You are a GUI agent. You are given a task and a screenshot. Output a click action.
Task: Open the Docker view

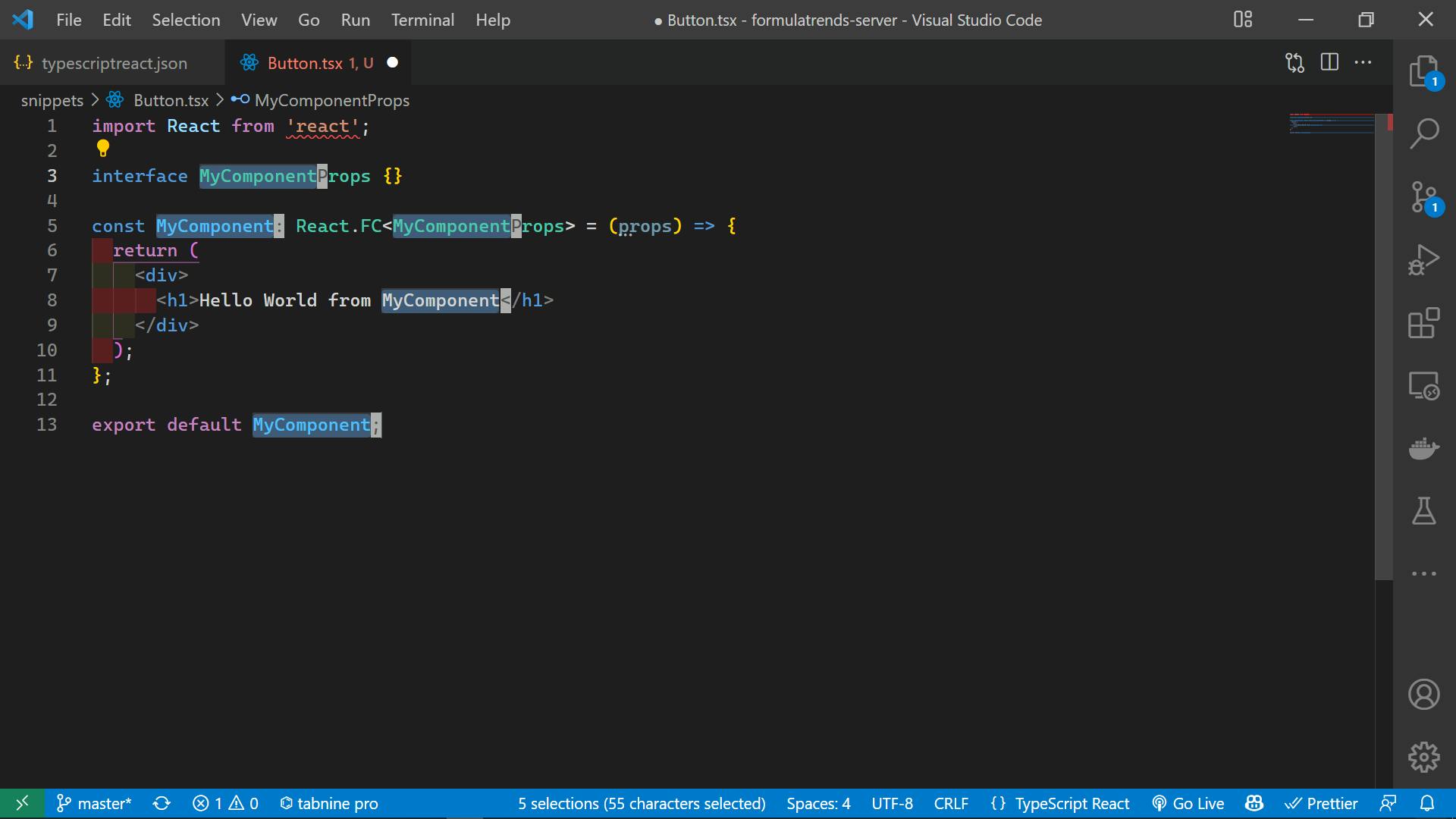[x=1424, y=448]
